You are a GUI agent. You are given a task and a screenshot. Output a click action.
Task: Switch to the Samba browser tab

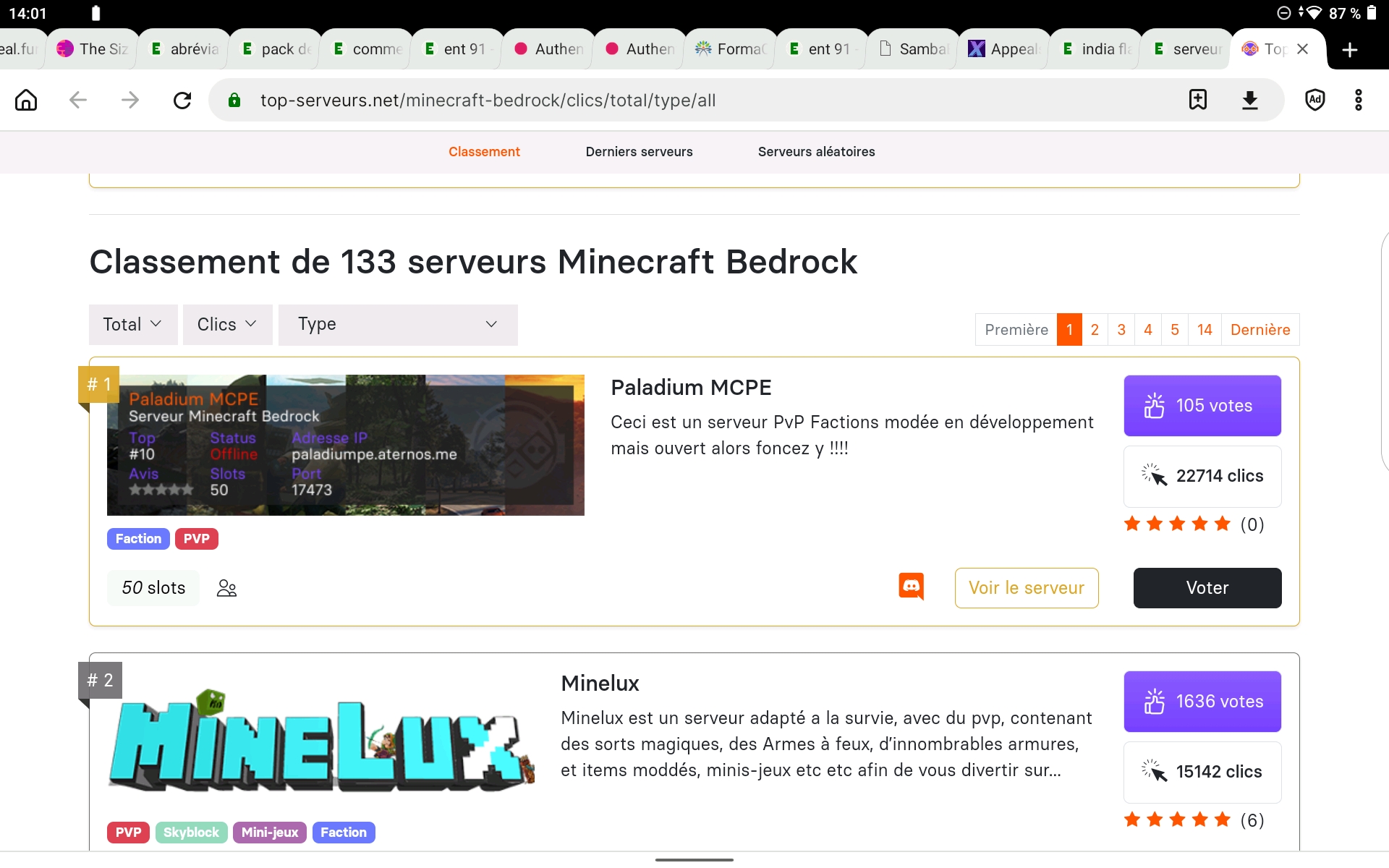coord(912,49)
